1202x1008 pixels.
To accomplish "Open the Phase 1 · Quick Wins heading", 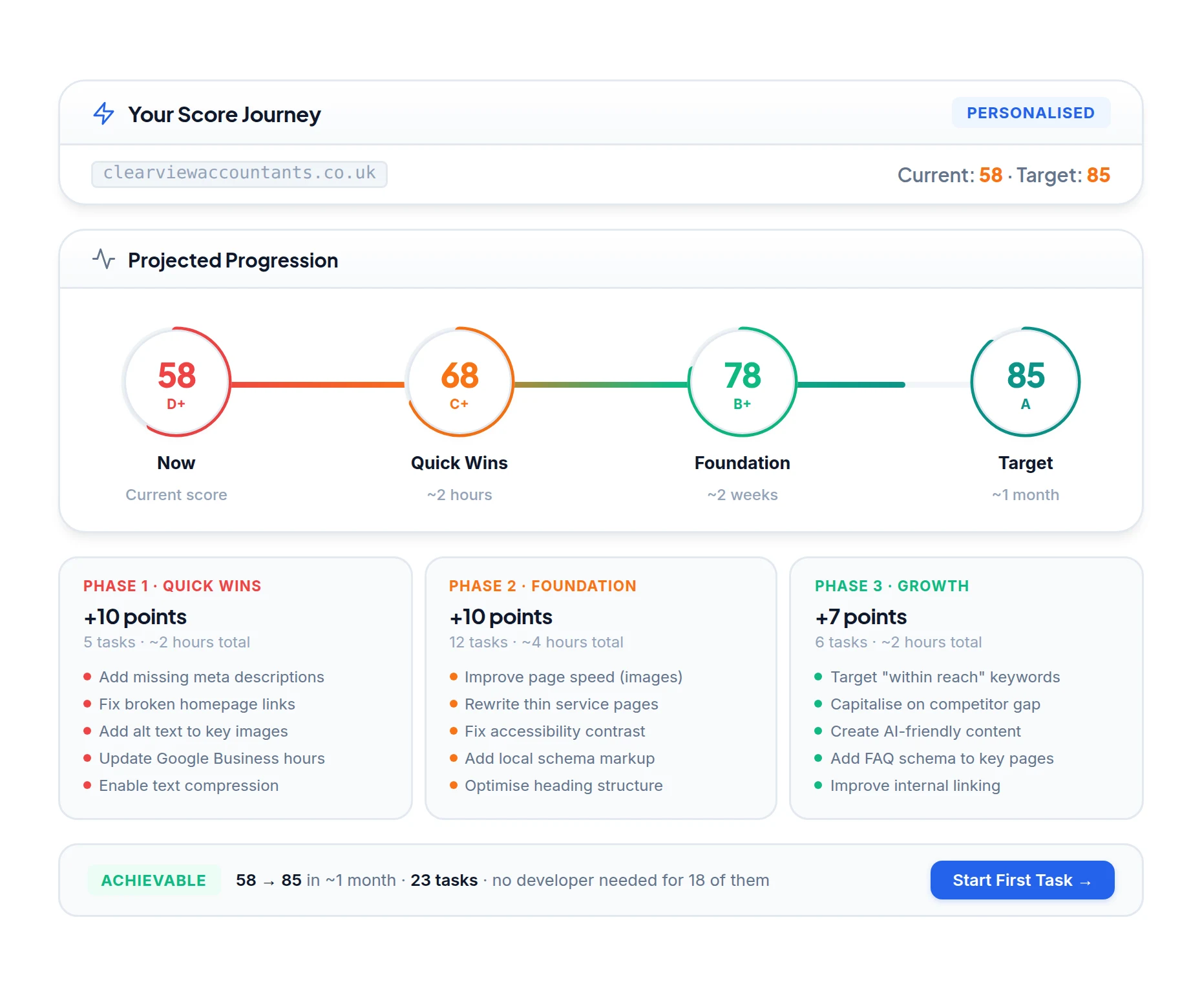I will point(172,586).
